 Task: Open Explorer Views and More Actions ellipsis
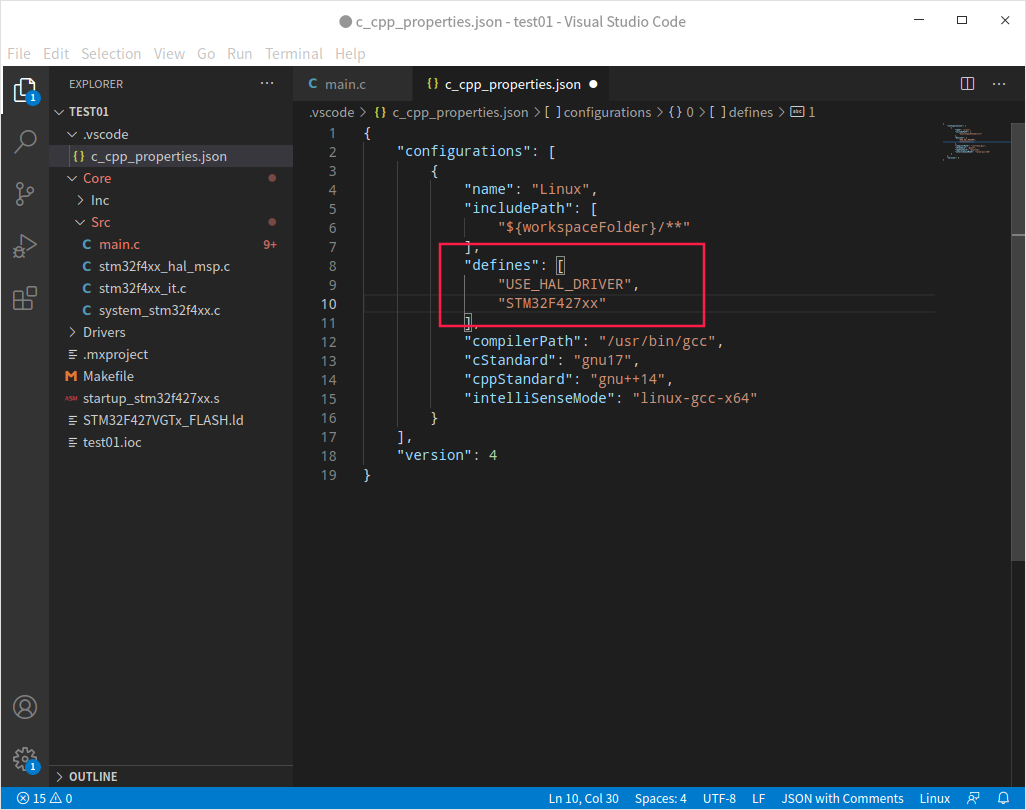tap(267, 83)
